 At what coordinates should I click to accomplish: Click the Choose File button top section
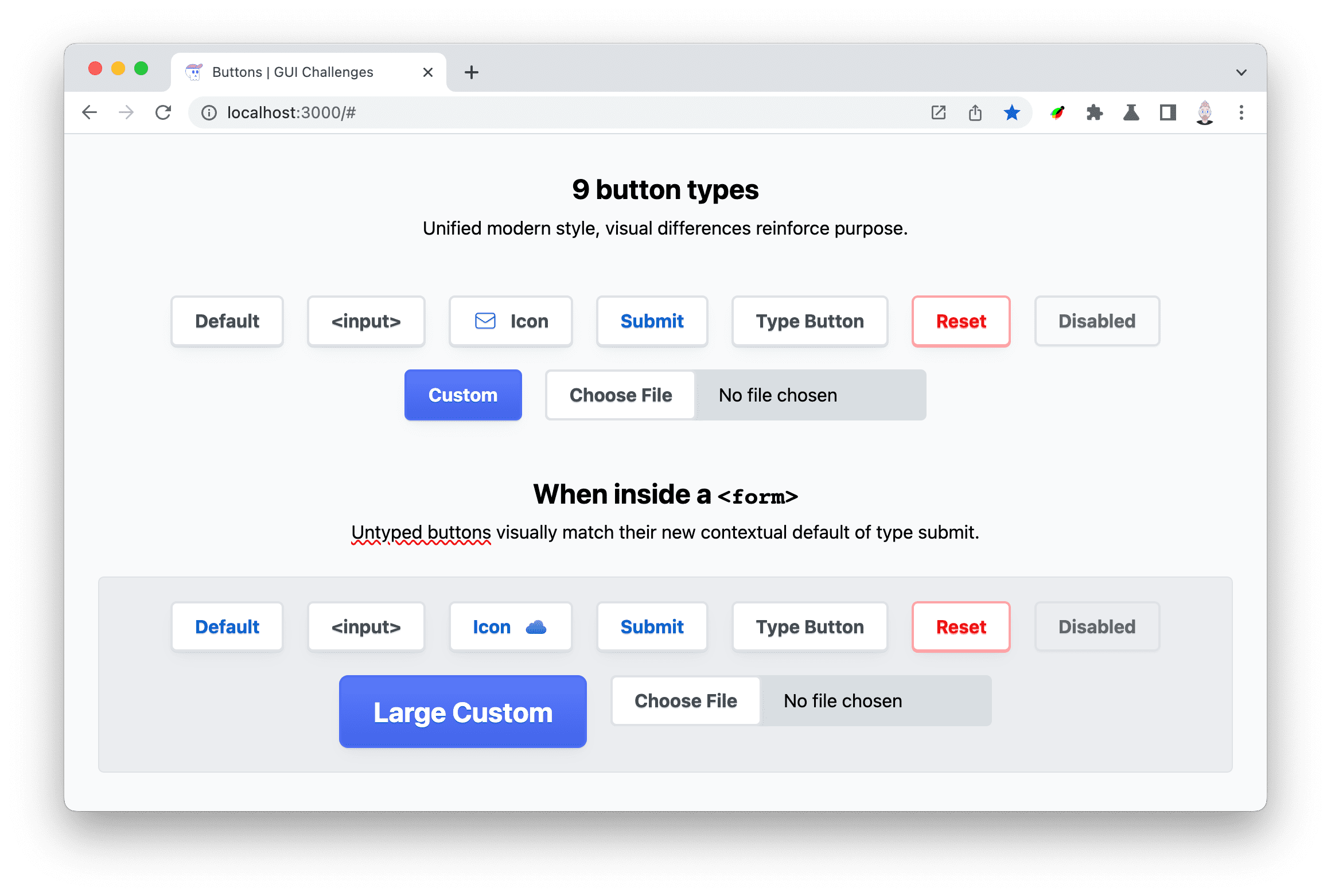coord(621,394)
